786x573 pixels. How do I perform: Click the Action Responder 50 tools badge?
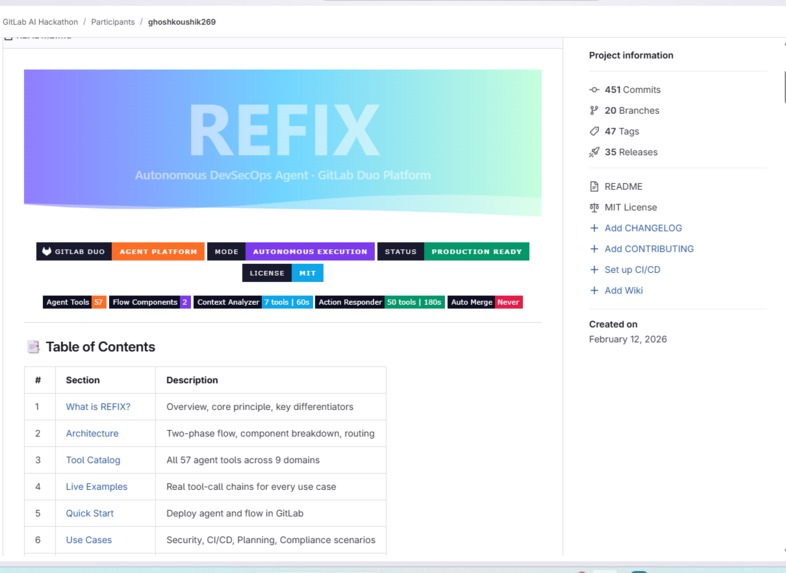(x=380, y=302)
